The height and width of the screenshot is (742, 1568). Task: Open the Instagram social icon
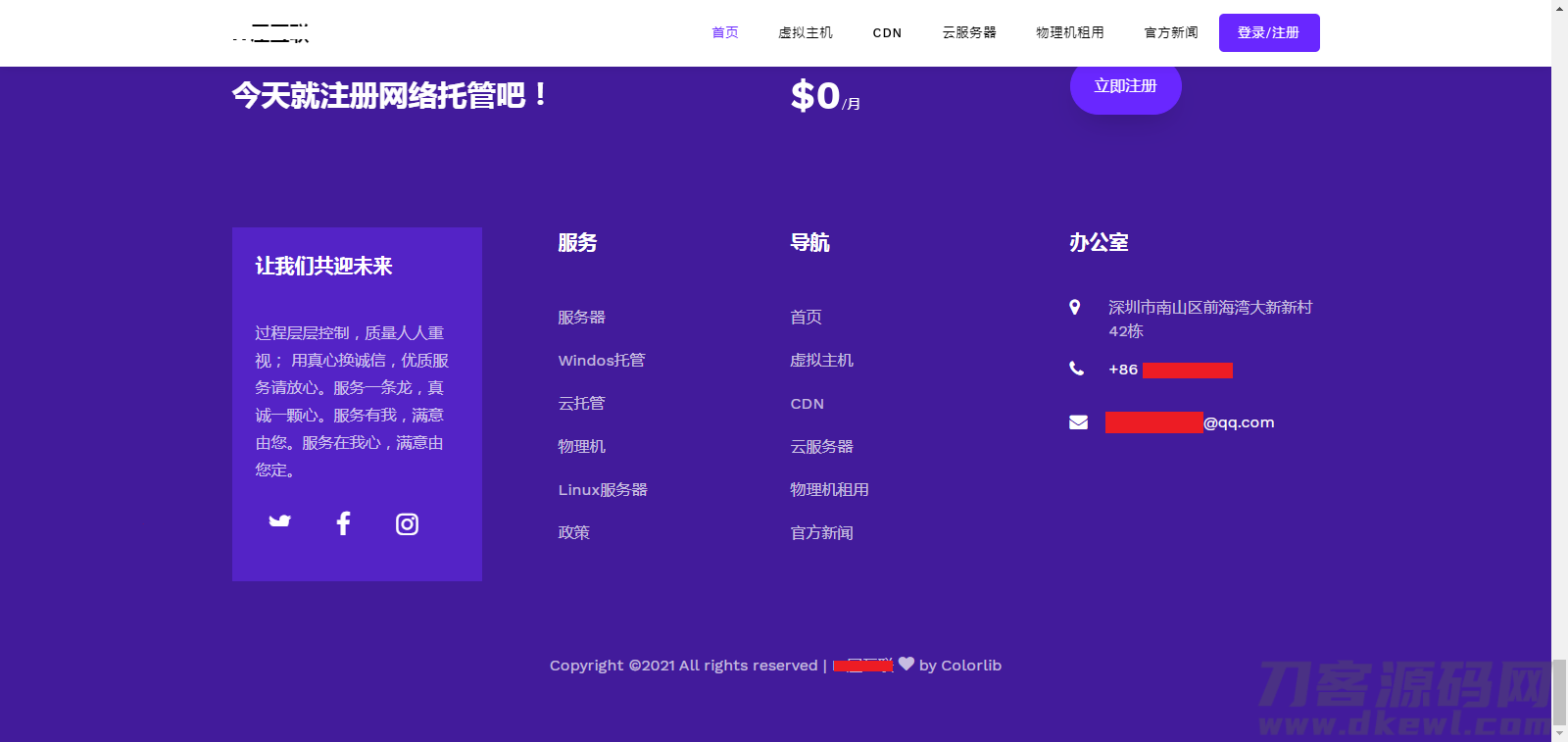tap(407, 524)
